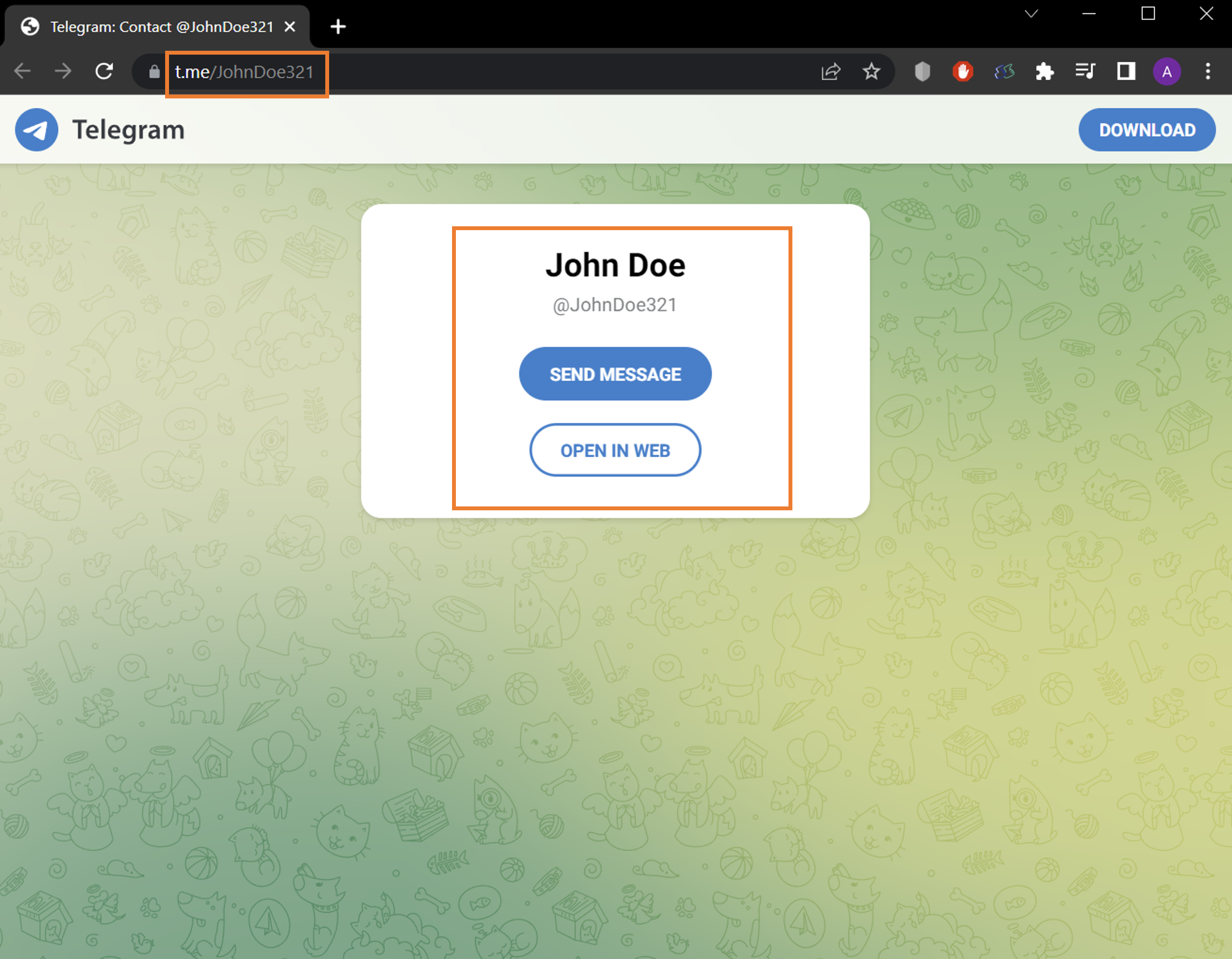
Task: Select the Telegram: Contact @JohnDoe321 tab
Action: coord(157,26)
